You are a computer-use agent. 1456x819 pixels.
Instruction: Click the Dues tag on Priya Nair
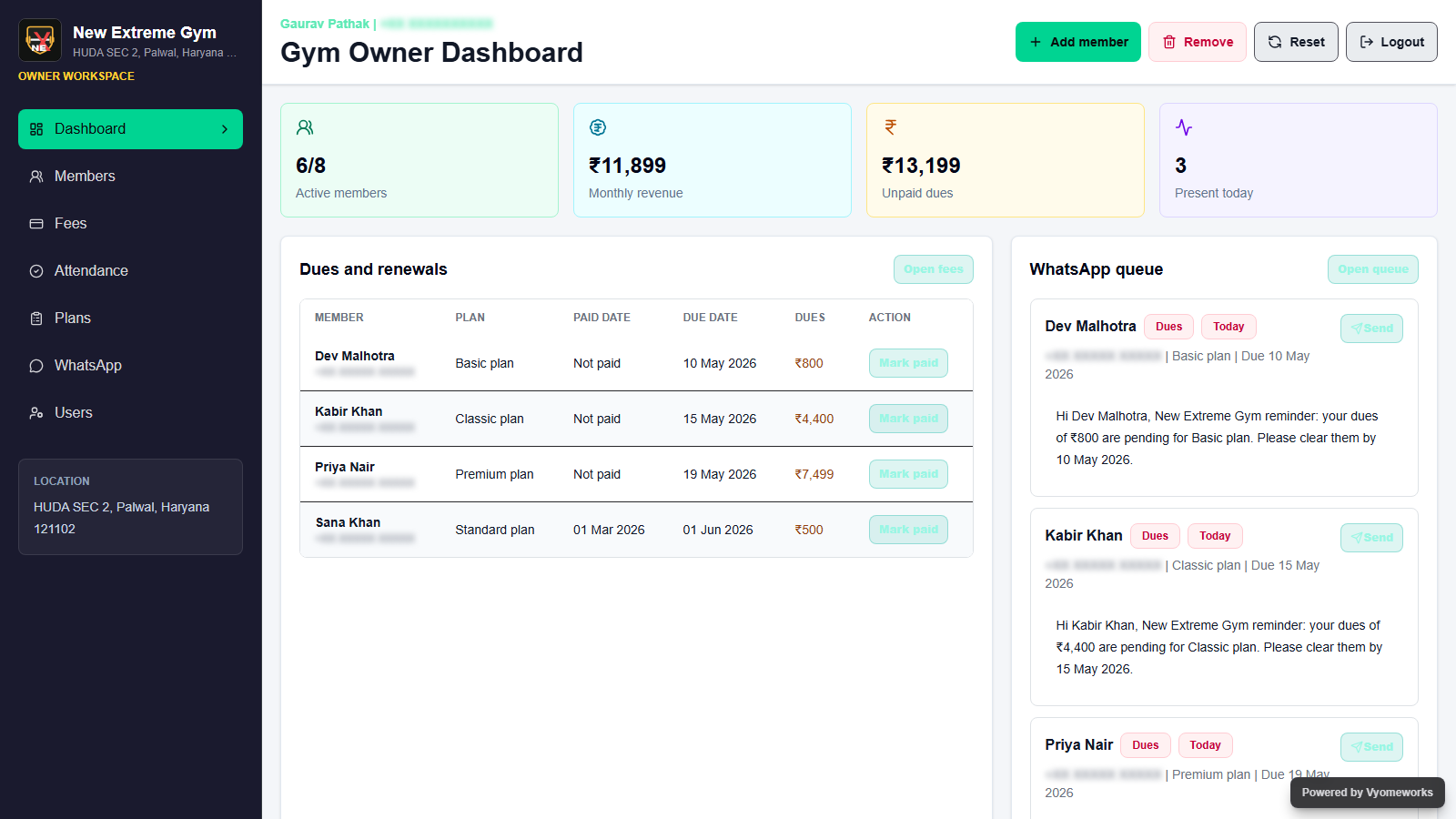(1146, 745)
